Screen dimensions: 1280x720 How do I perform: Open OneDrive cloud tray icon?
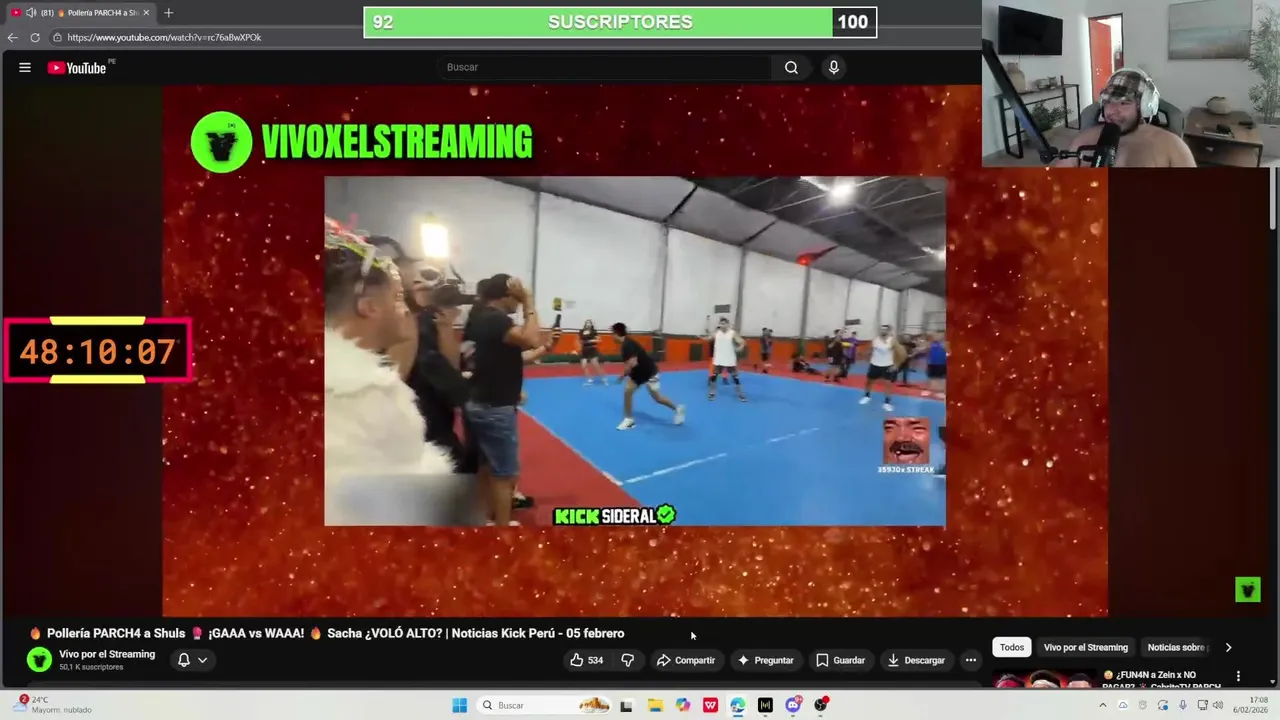pos(1122,705)
